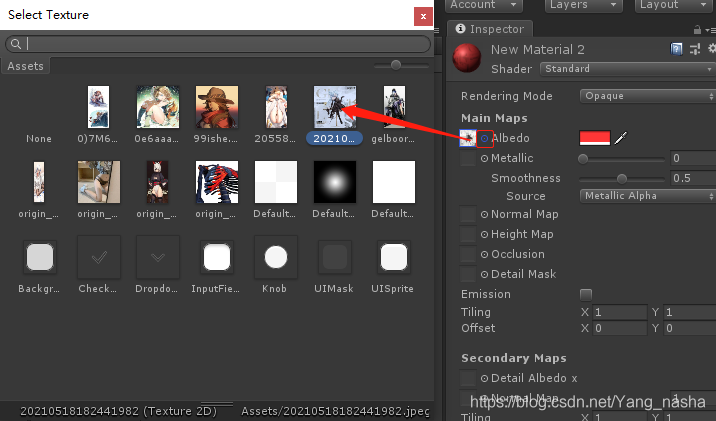Viewport: 716px width, 421px height.
Task: Pick the Default radial glow texture
Action: [335, 182]
